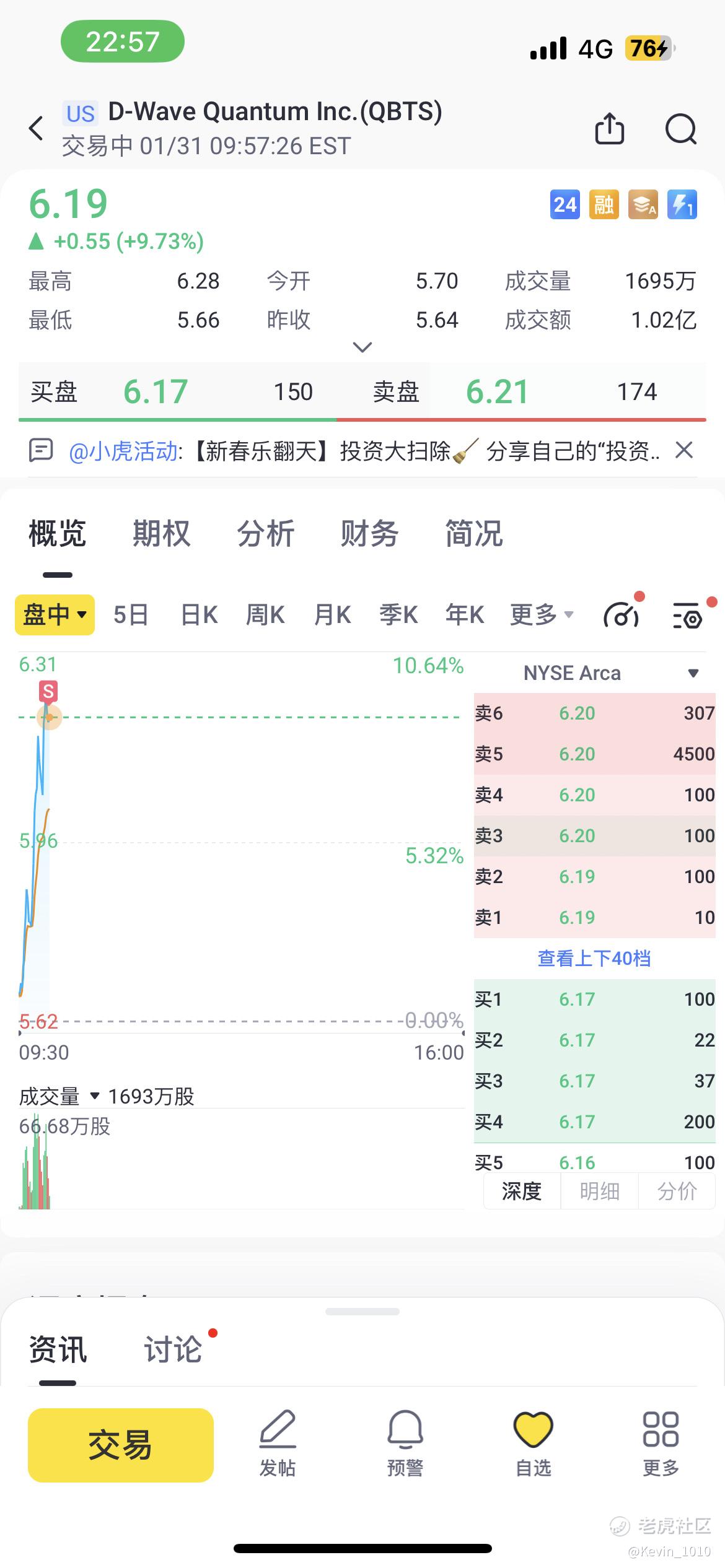Select the 日K chart period
Screen dimensions: 725x1568
pyautogui.click(x=199, y=615)
